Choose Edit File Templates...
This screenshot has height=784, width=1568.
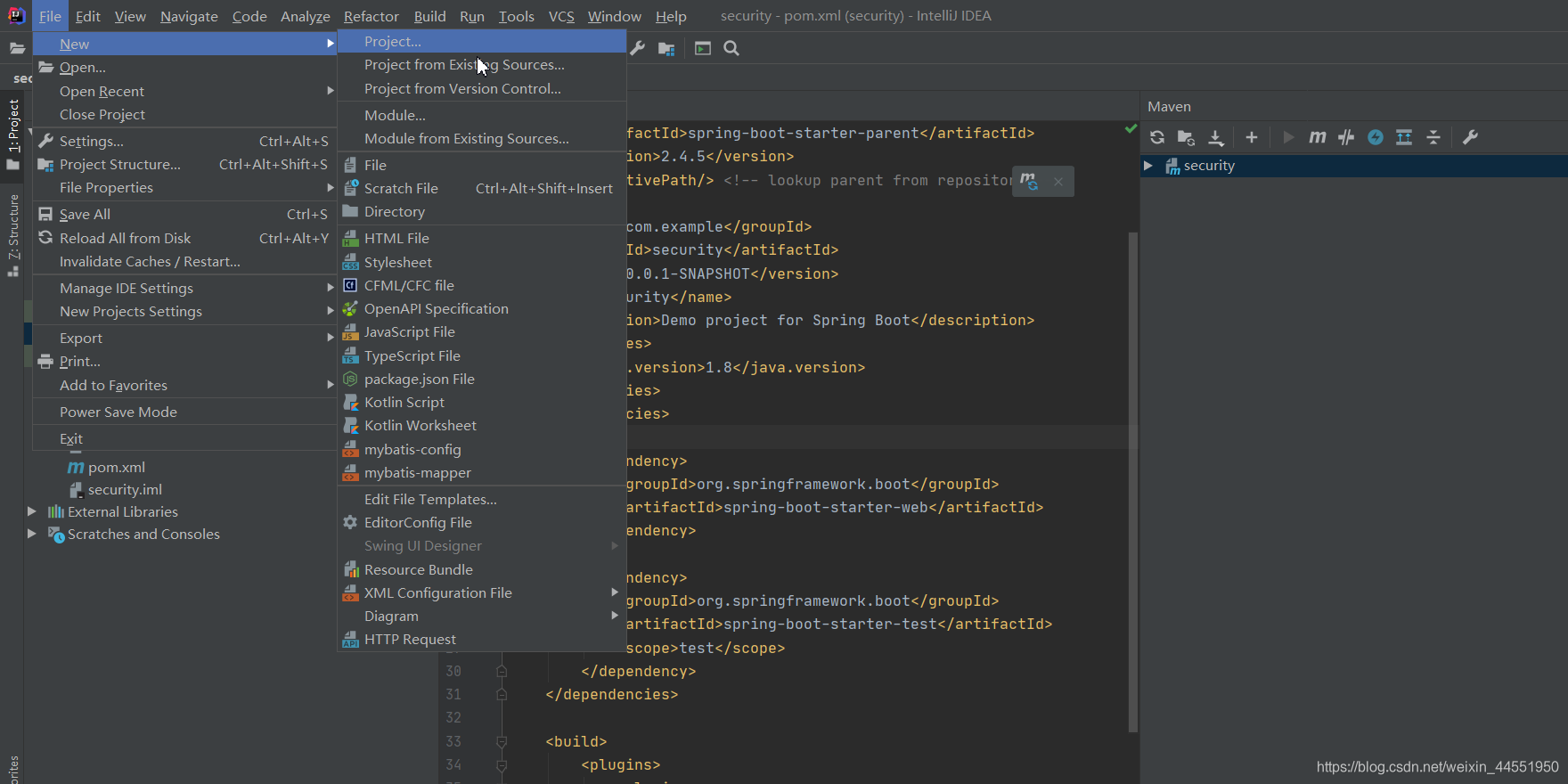[481, 499]
